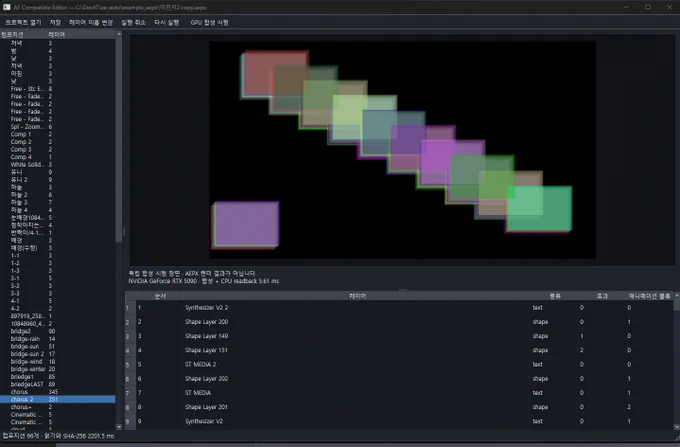
Task: Click 다시 실행 to redo
Action: point(167,23)
